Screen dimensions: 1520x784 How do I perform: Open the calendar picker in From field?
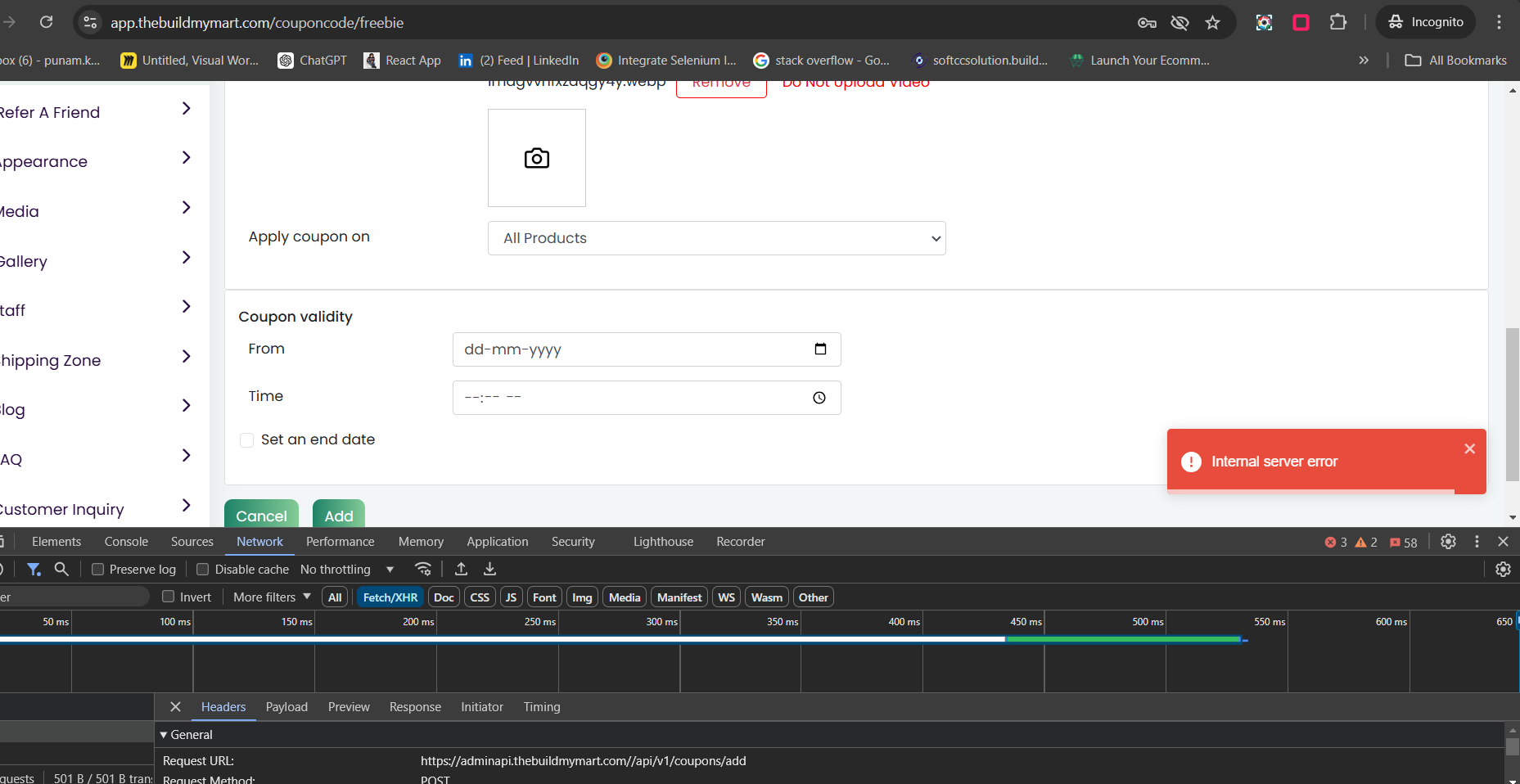point(820,349)
